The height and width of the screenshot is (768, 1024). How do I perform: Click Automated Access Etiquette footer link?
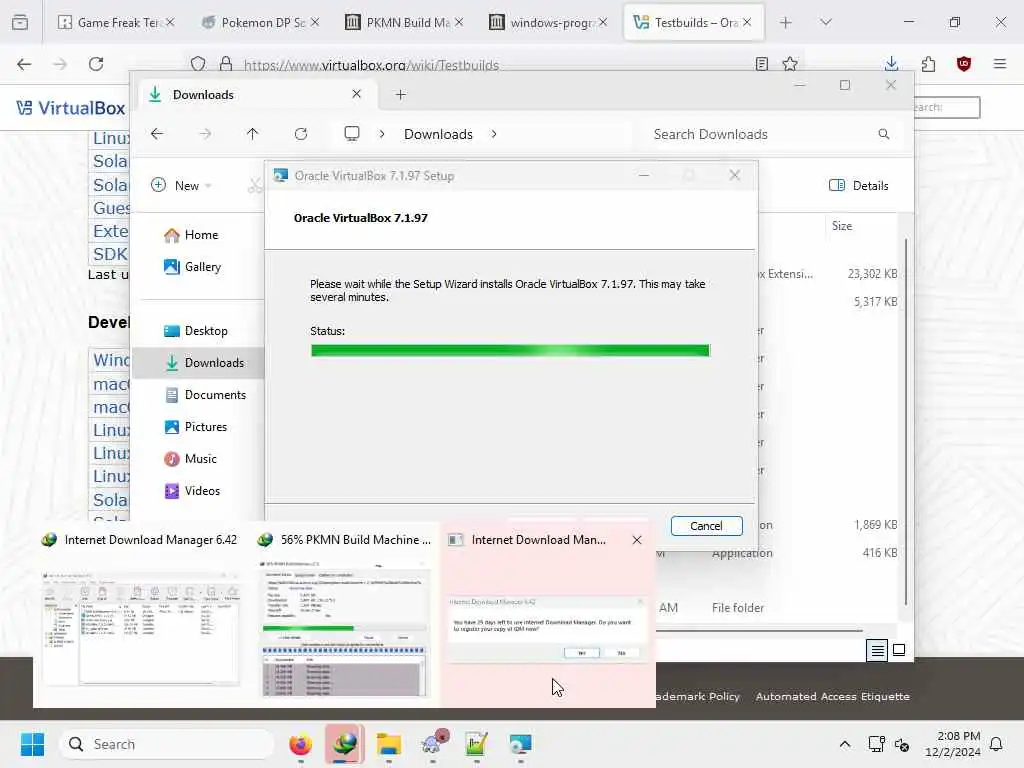click(x=832, y=696)
